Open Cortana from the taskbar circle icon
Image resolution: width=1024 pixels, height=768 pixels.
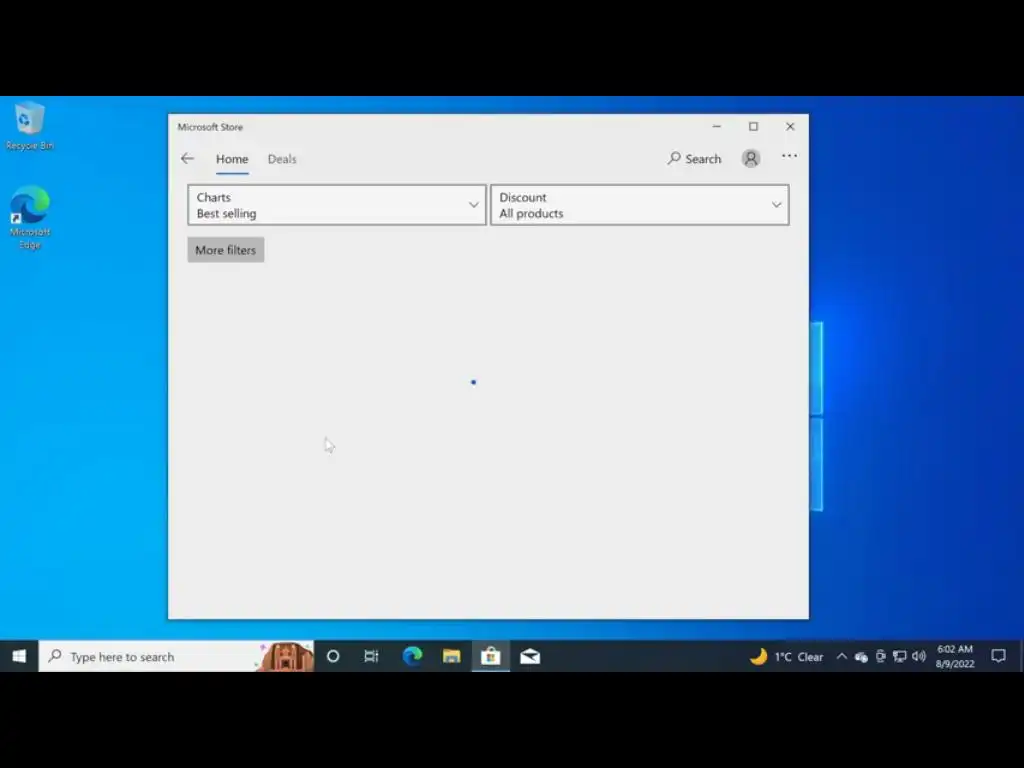click(x=333, y=656)
